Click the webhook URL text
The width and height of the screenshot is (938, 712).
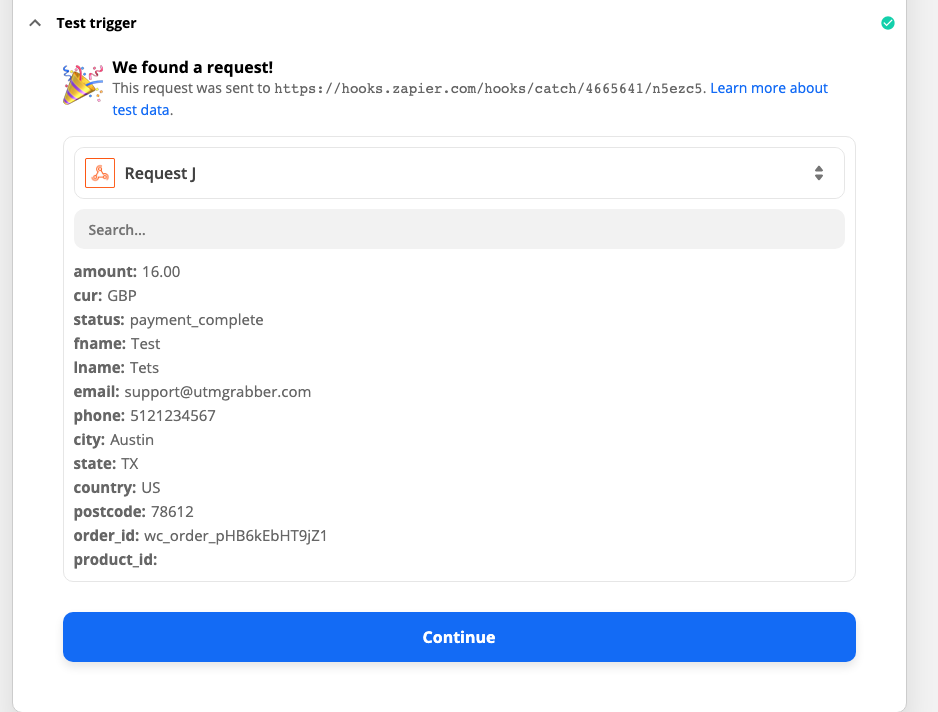tap(490, 88)
